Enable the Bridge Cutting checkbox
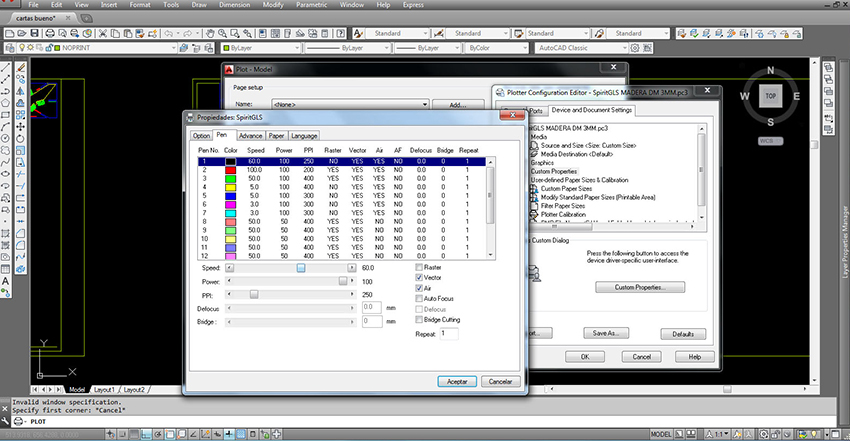This screenshot has height=441, width=850. pos(419,320)
